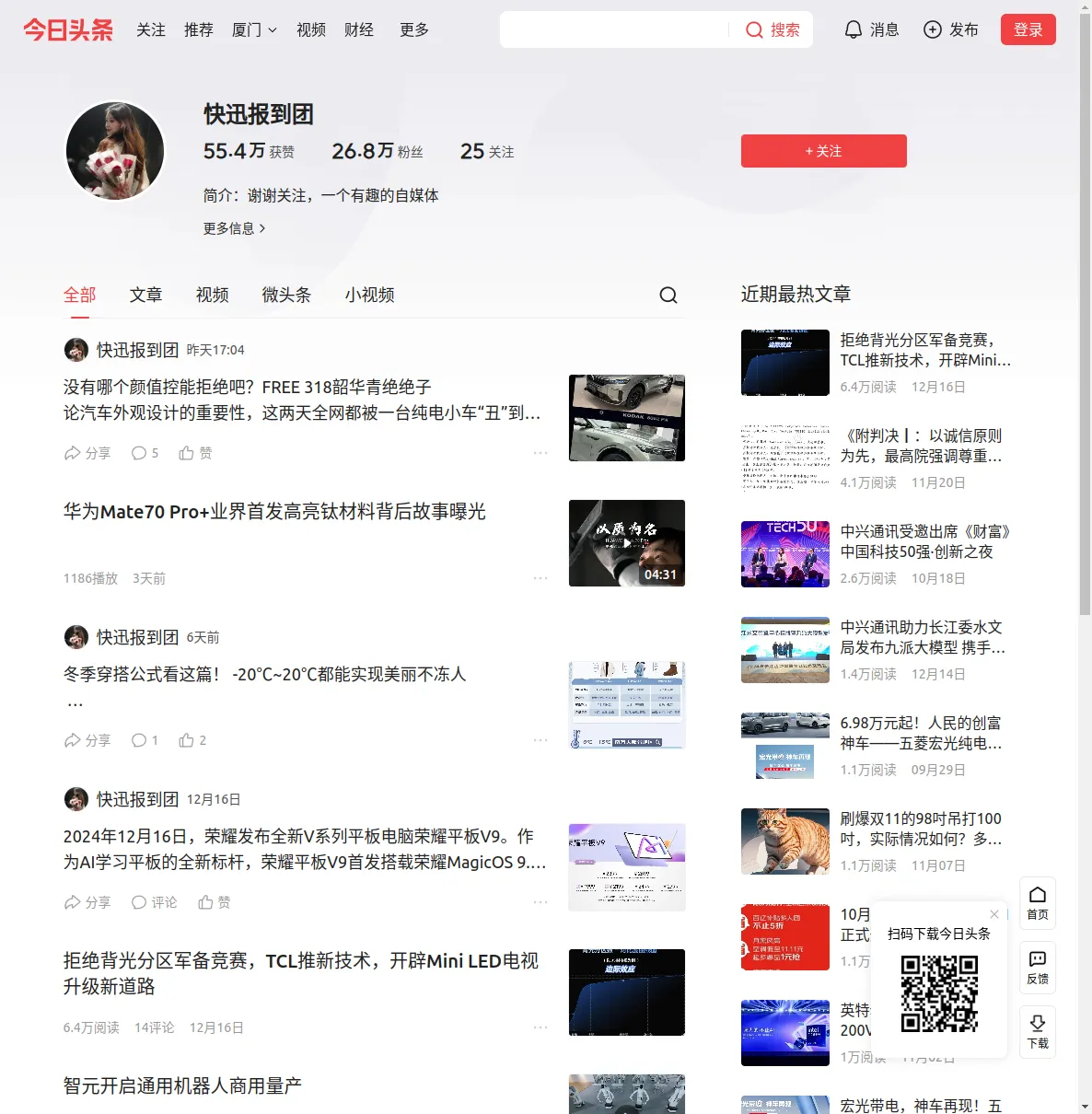Open hot article 刷爆双11的98吋吊打100吋

coord(922,830)
